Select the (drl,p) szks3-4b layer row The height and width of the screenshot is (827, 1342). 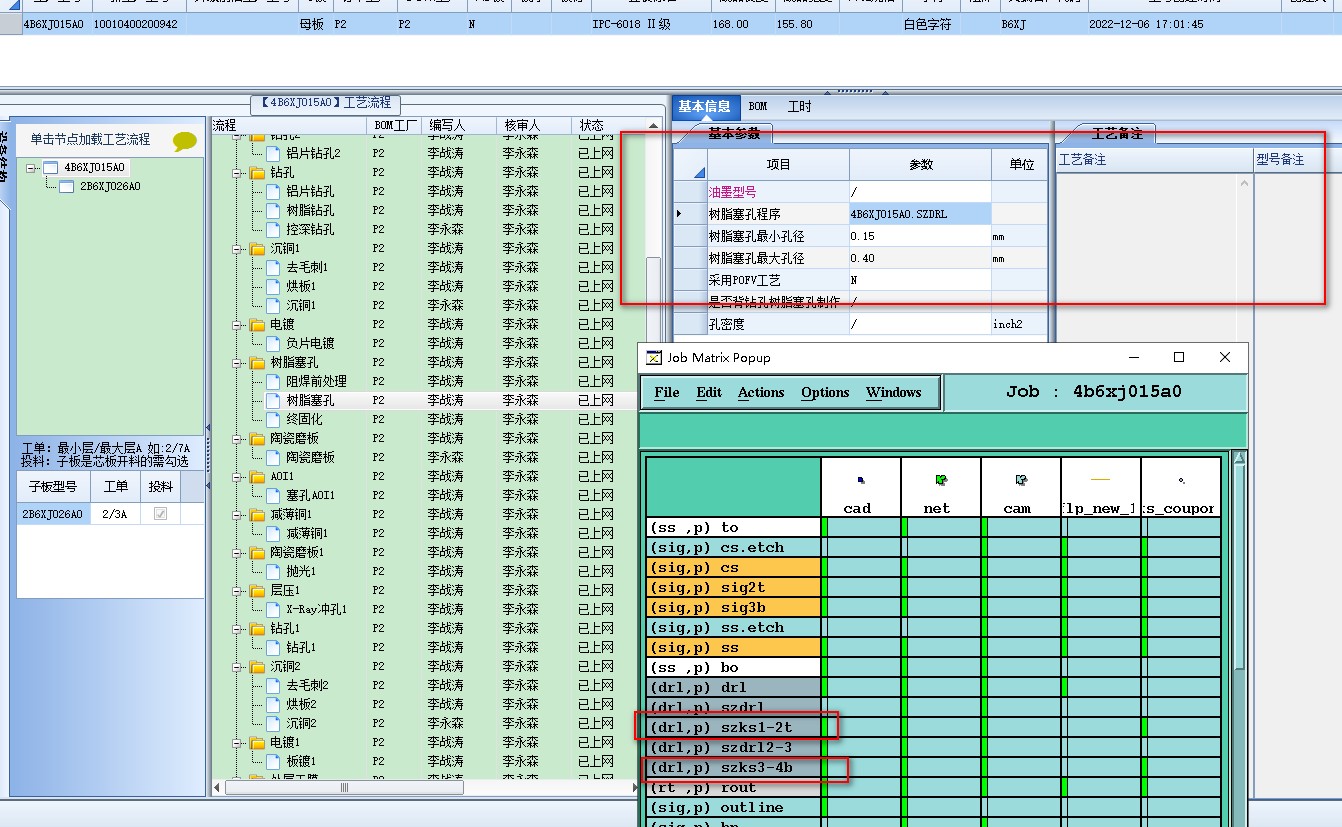(733, 767)
